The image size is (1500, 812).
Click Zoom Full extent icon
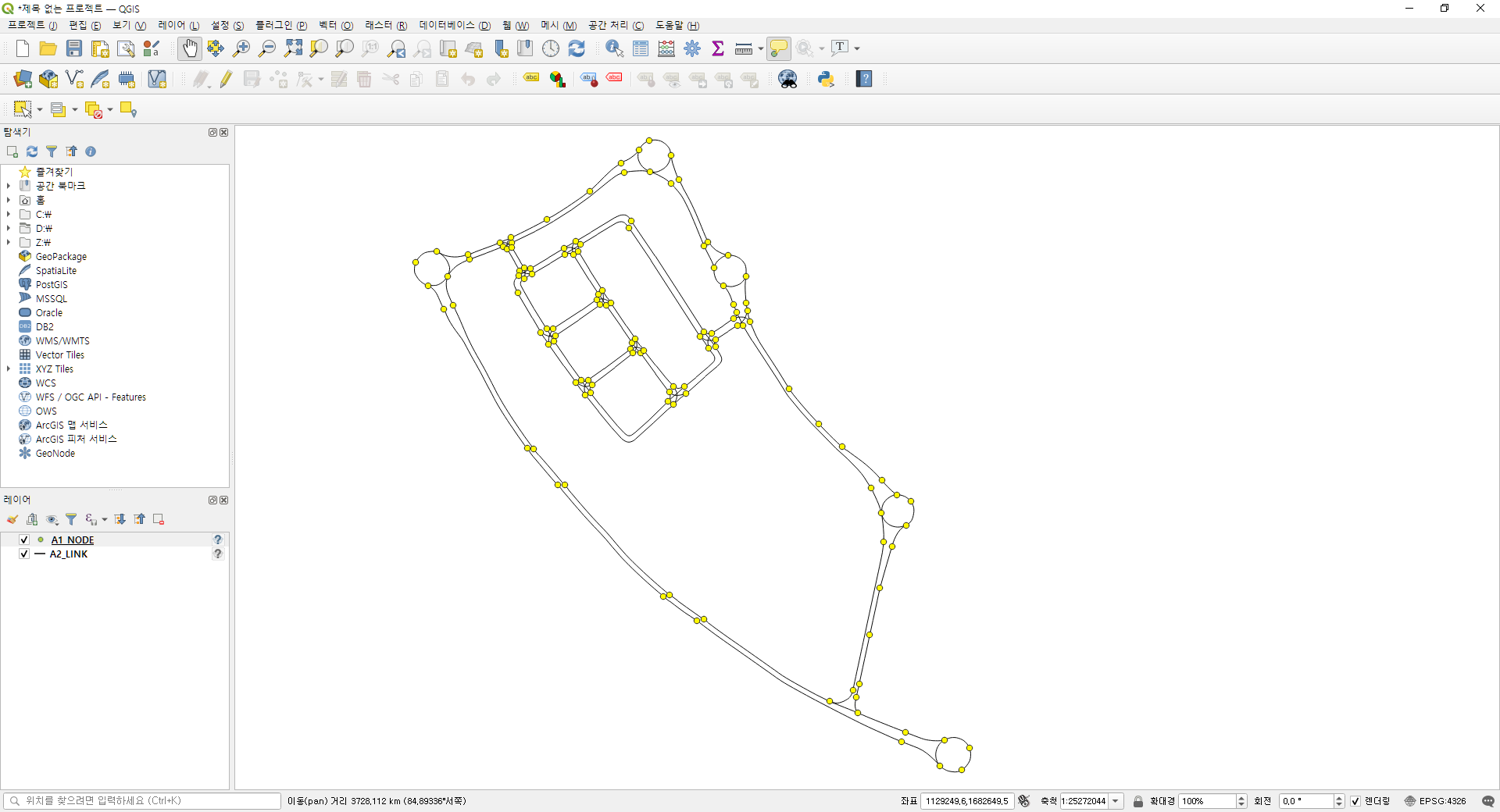click(x=293, y=48)
